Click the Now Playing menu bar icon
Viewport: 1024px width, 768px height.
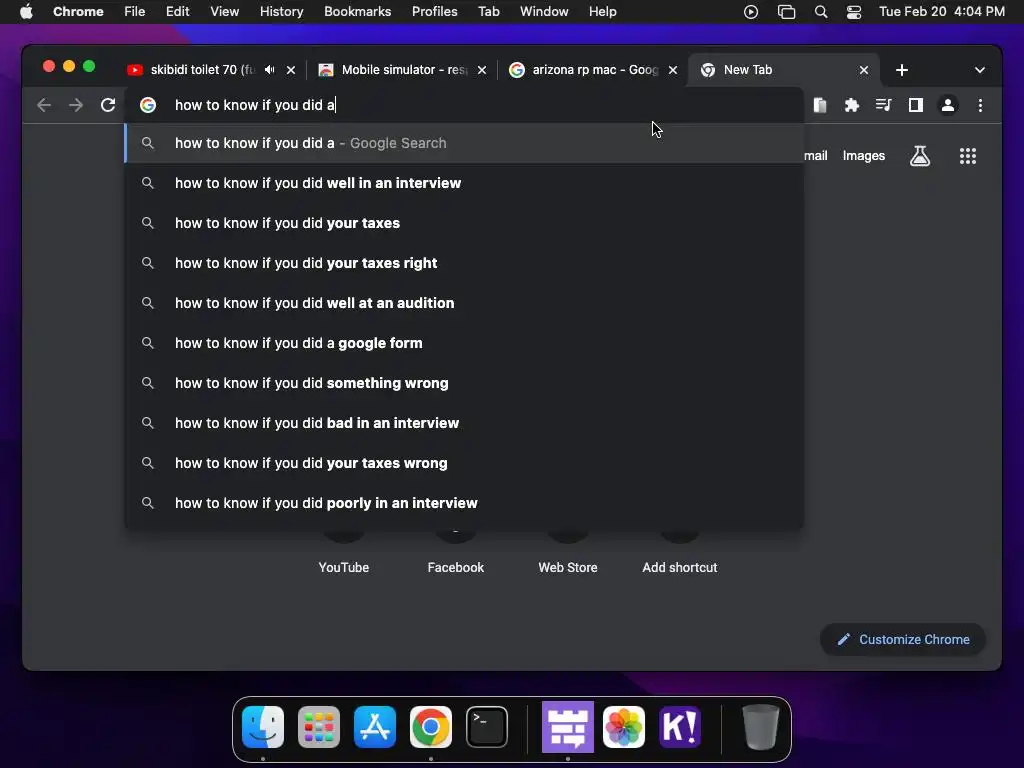click(x=750, y=12)
